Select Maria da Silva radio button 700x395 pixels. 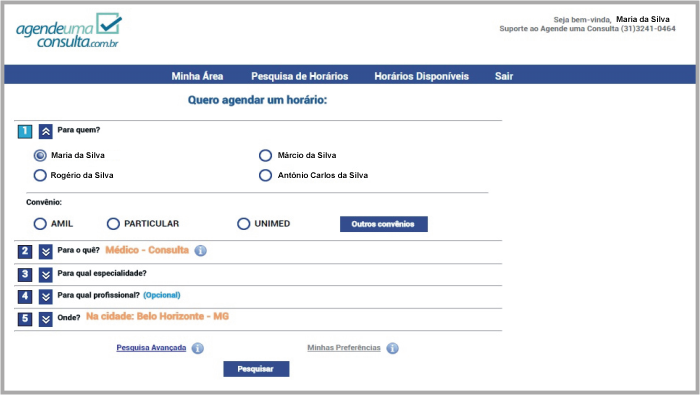tap(40, 155)
